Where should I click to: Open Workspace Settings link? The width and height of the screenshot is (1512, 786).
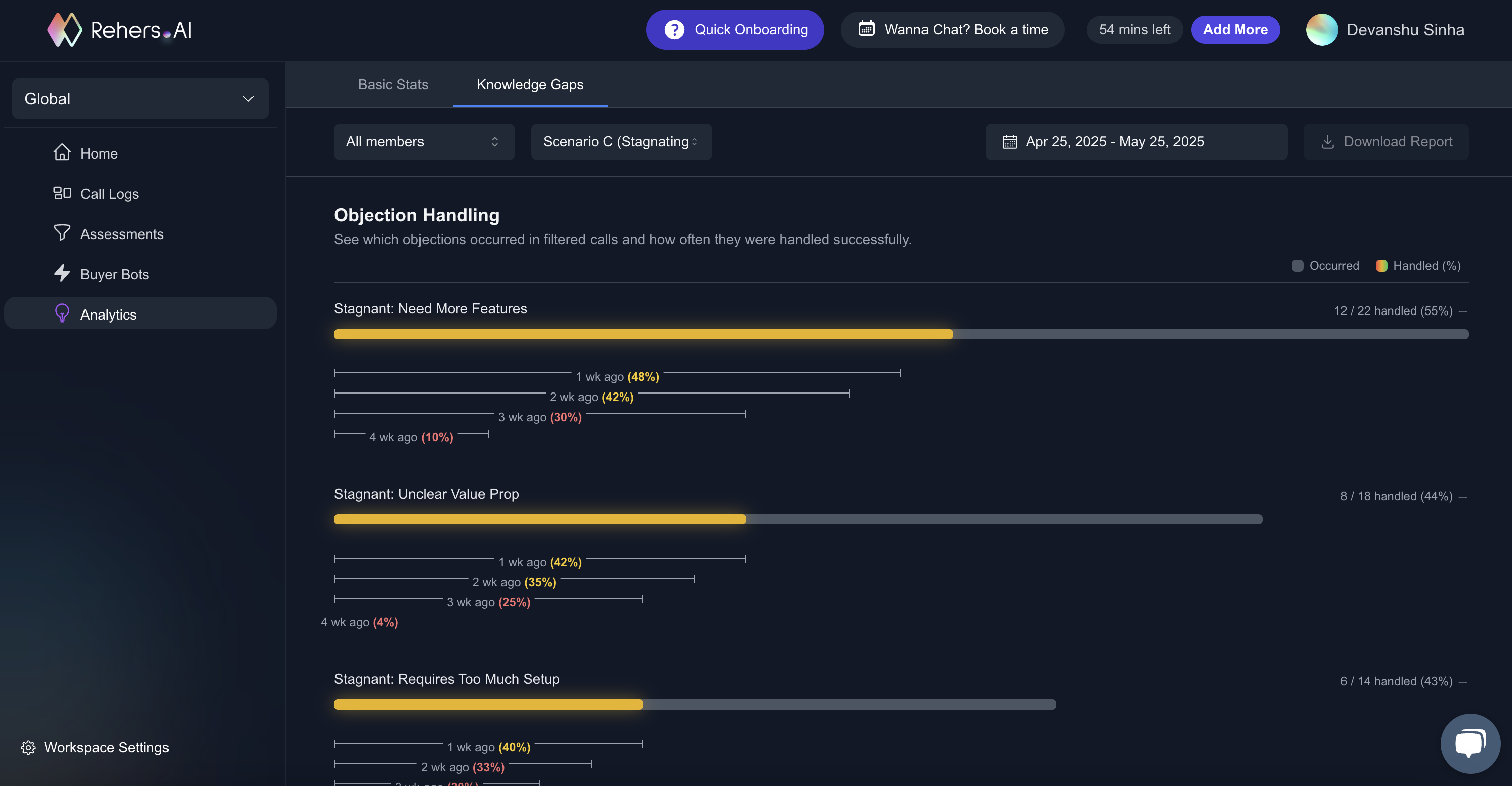coord(95,747)
